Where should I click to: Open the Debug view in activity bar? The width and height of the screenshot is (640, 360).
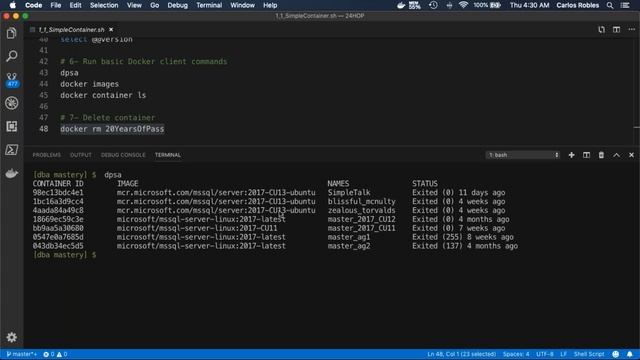point(11,103)
